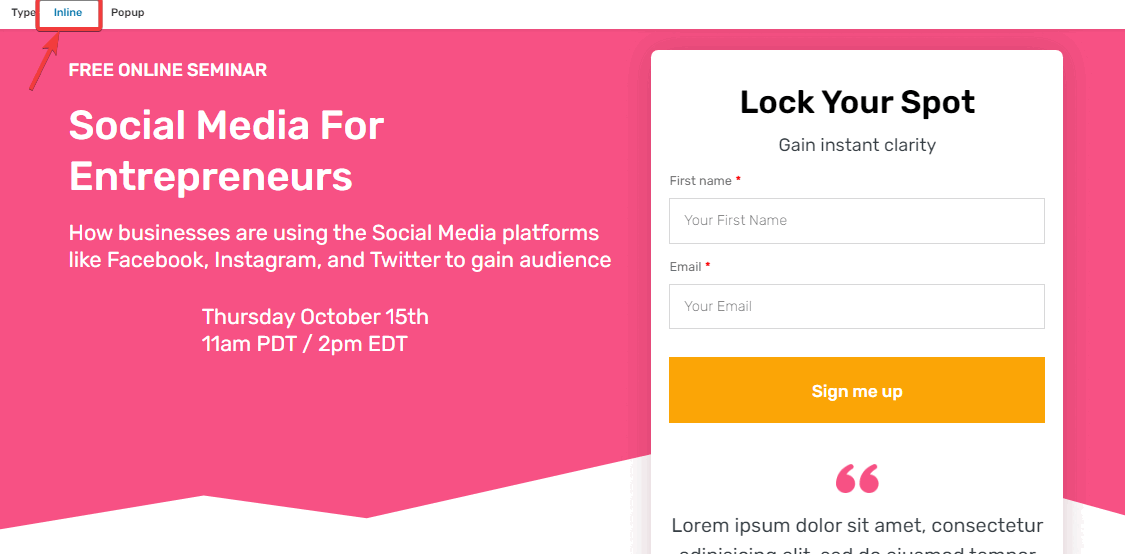Select the Social Media For Entrepreneurs headline
This screenshot has width=1125, height=554.
227,151
